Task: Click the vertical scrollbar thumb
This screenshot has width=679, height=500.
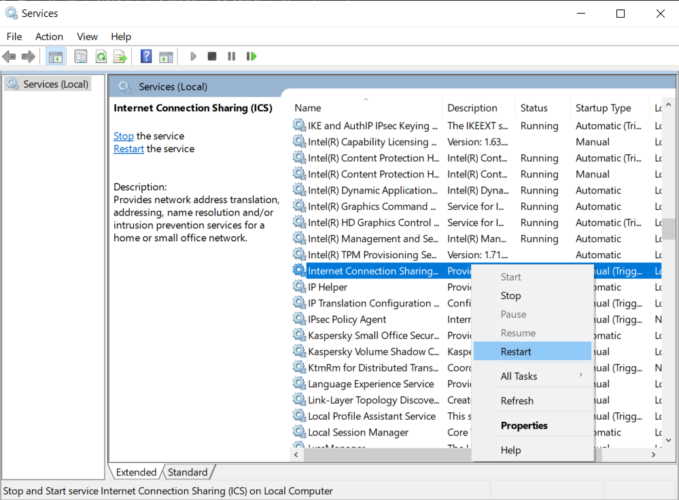Action: (x=669, y=229)
